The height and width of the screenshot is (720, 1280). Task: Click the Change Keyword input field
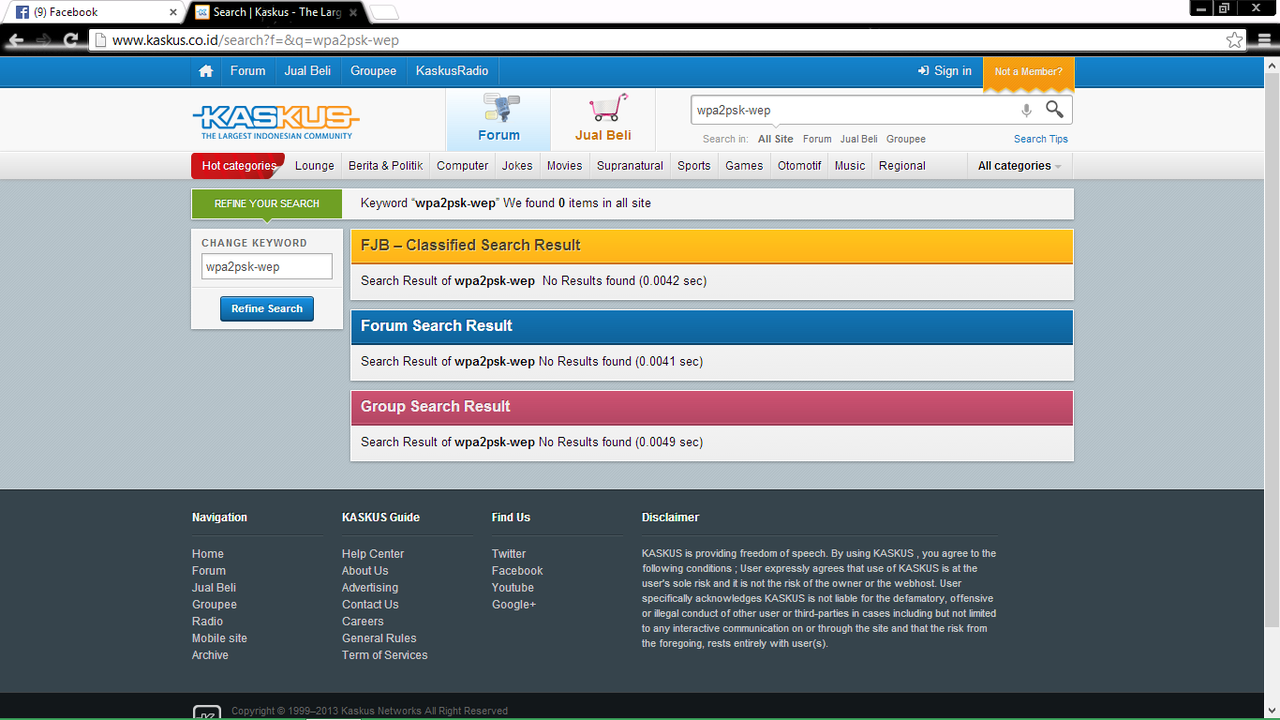(x=267, y=267)
